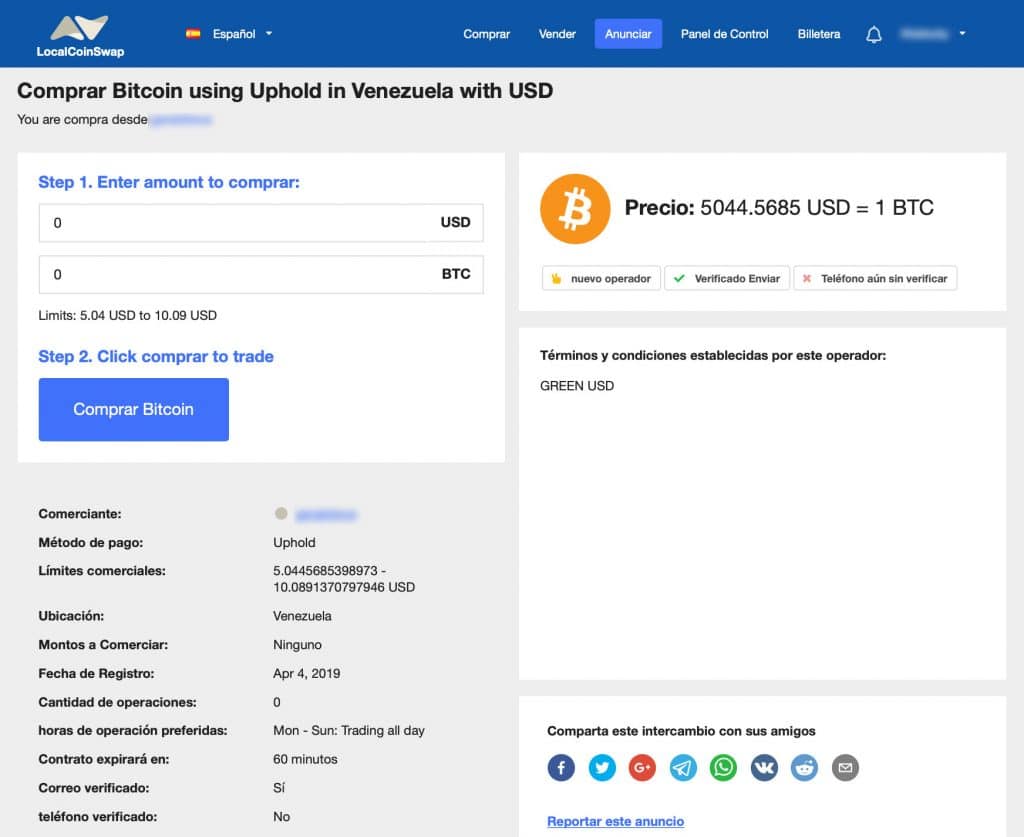The image size is (1024, 837).
Task: Click the 'Venezuela' location value
Action: click(x=302, y=616)
